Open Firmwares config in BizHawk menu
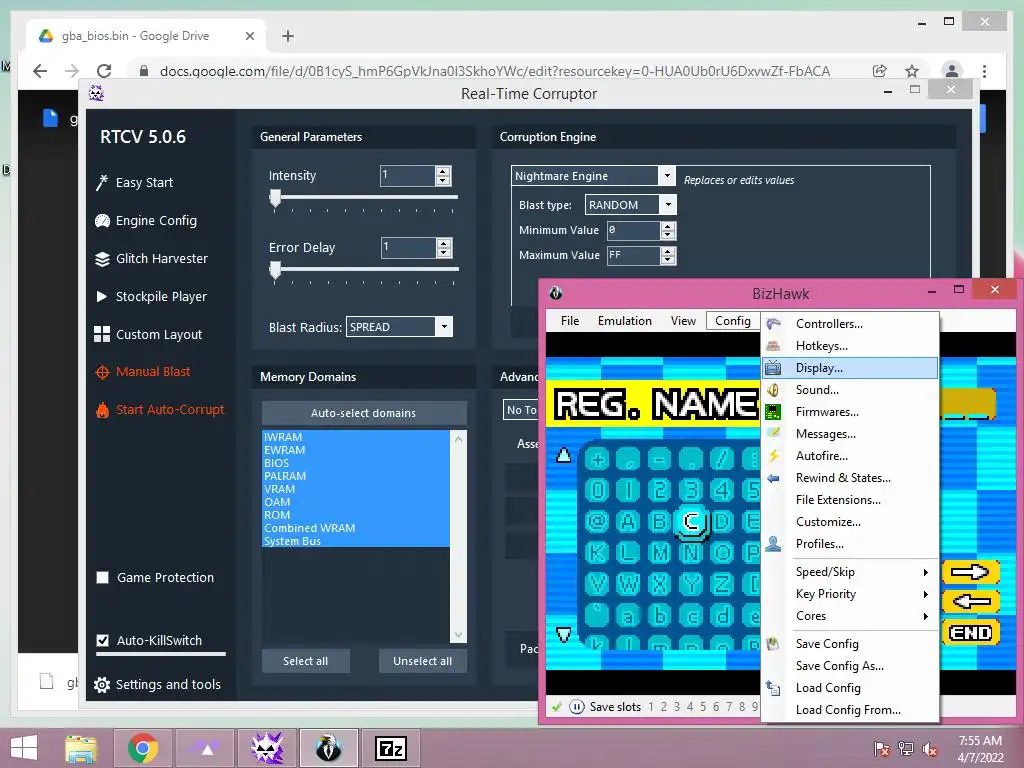This screenshot has width=1024, height=768. (x=850, y=412)
